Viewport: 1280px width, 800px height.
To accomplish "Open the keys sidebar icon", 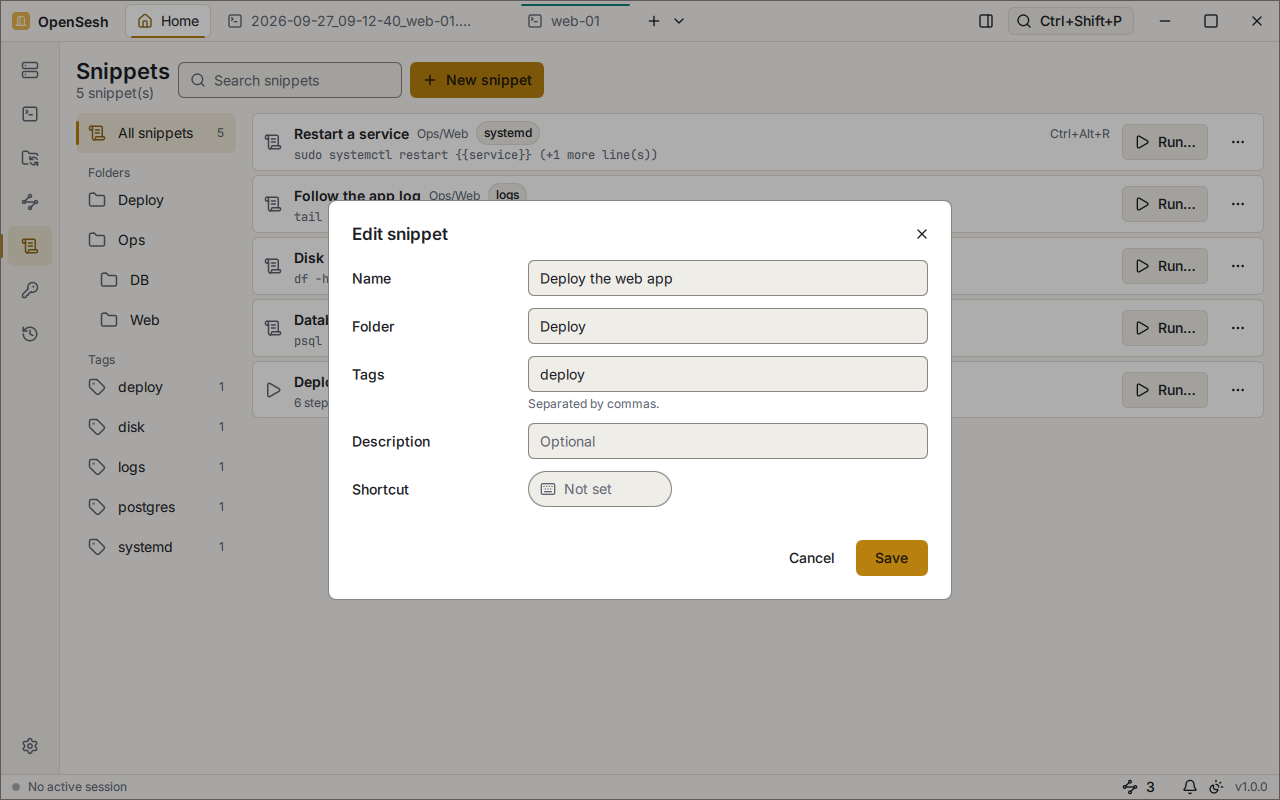I will (30, 290).
